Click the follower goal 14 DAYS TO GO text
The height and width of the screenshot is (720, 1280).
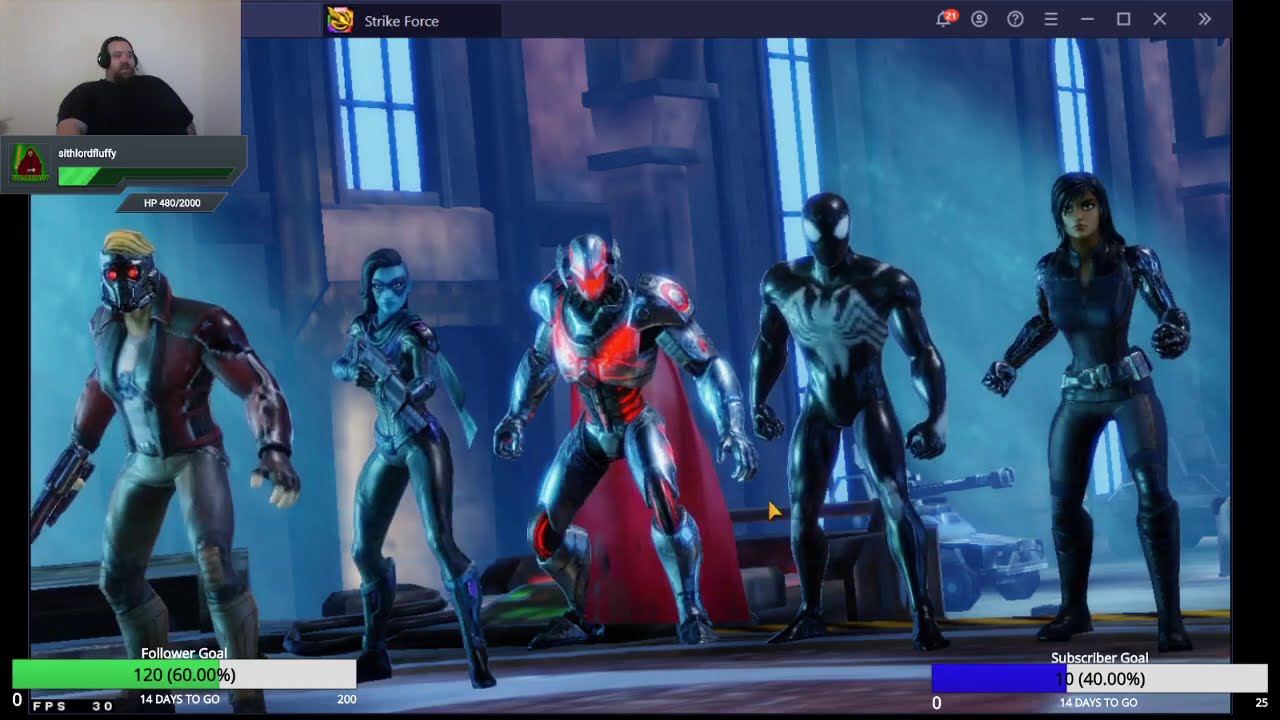(x=180, y=699)
